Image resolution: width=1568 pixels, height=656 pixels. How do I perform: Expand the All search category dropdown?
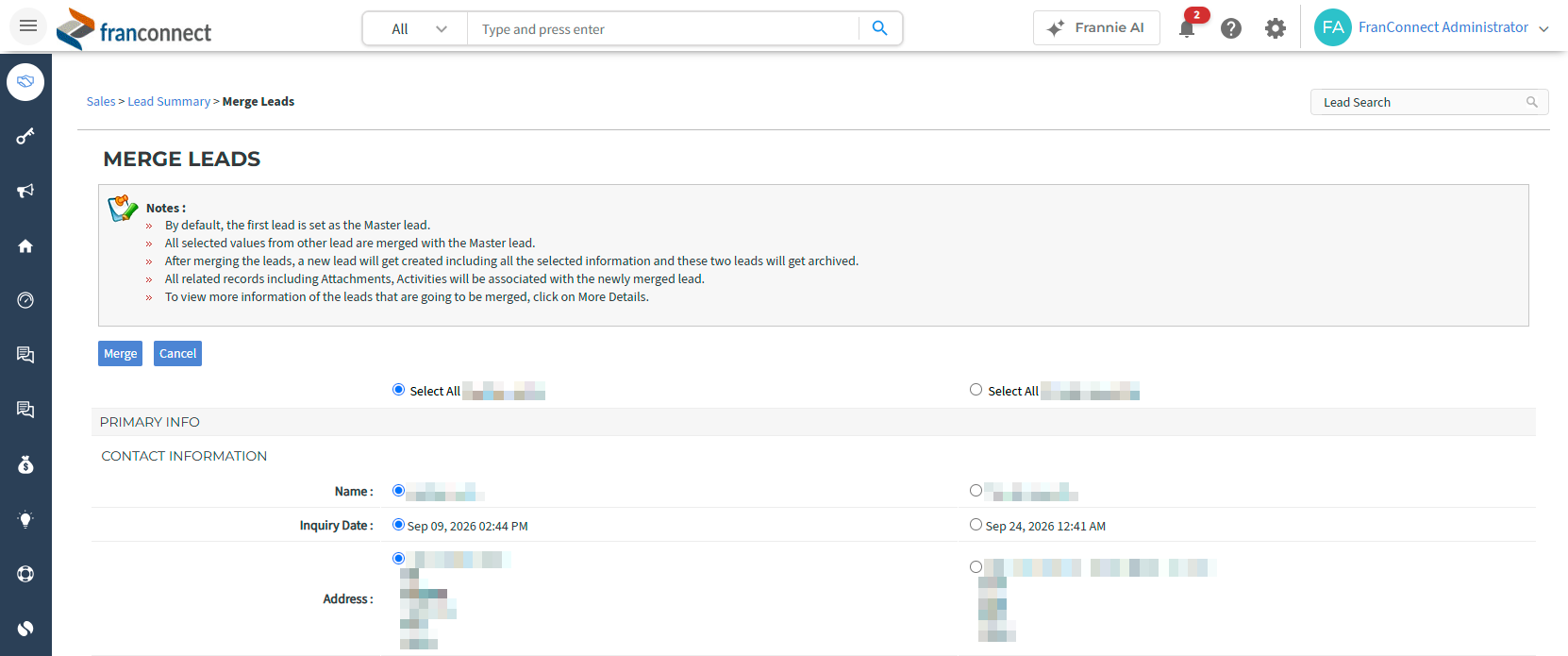(416, 29)
